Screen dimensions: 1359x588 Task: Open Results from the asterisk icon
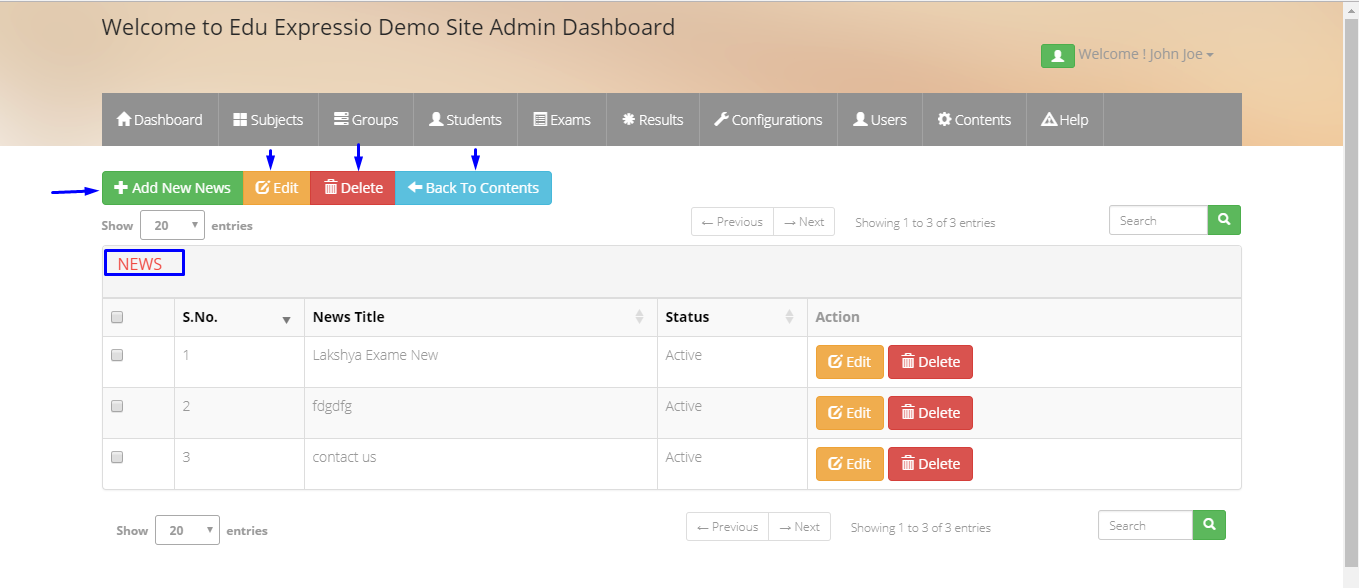[x=629, y=119]
